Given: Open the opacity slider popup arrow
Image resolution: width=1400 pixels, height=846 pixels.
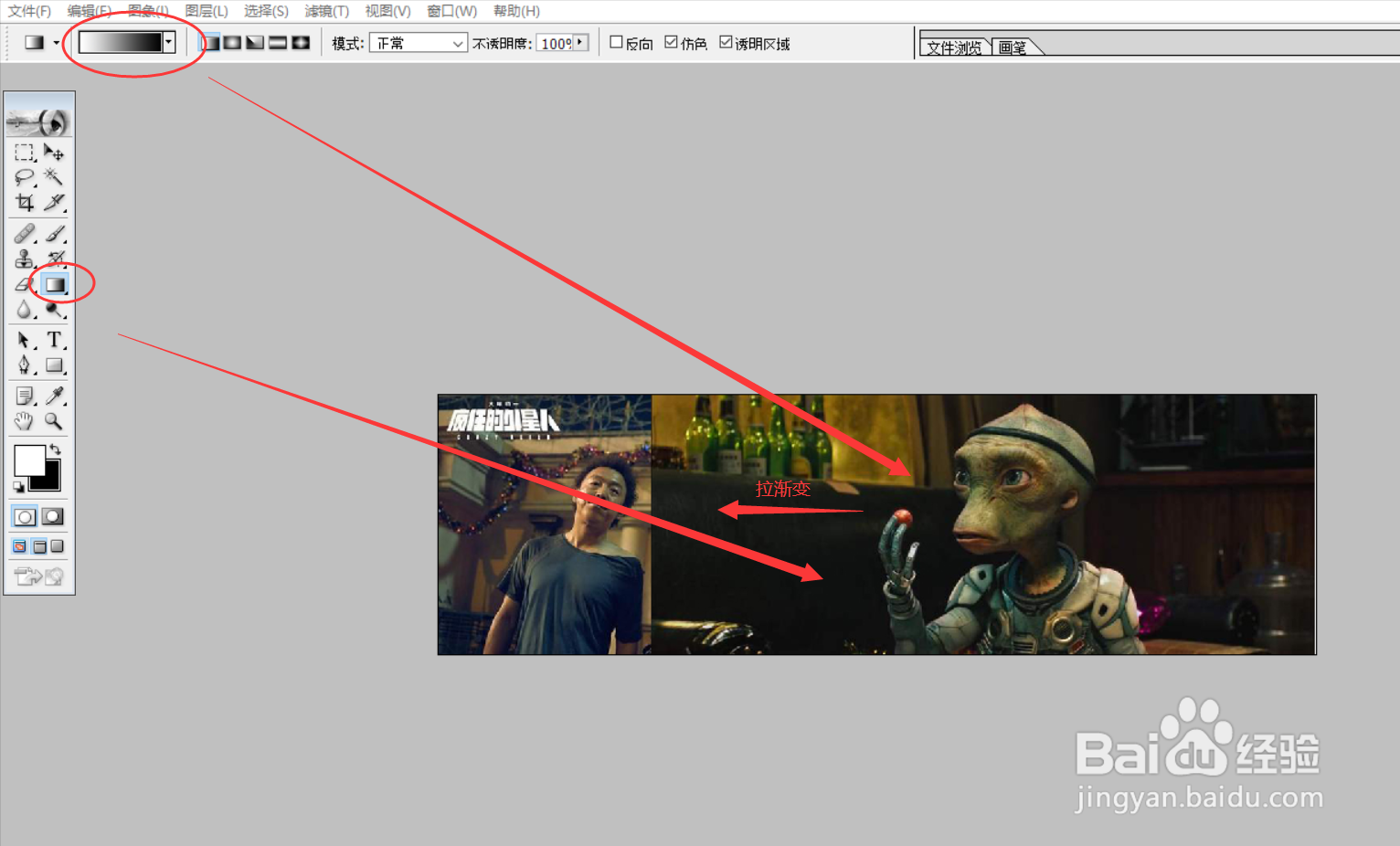Looking at the screenshot, I should coord(580,43).
